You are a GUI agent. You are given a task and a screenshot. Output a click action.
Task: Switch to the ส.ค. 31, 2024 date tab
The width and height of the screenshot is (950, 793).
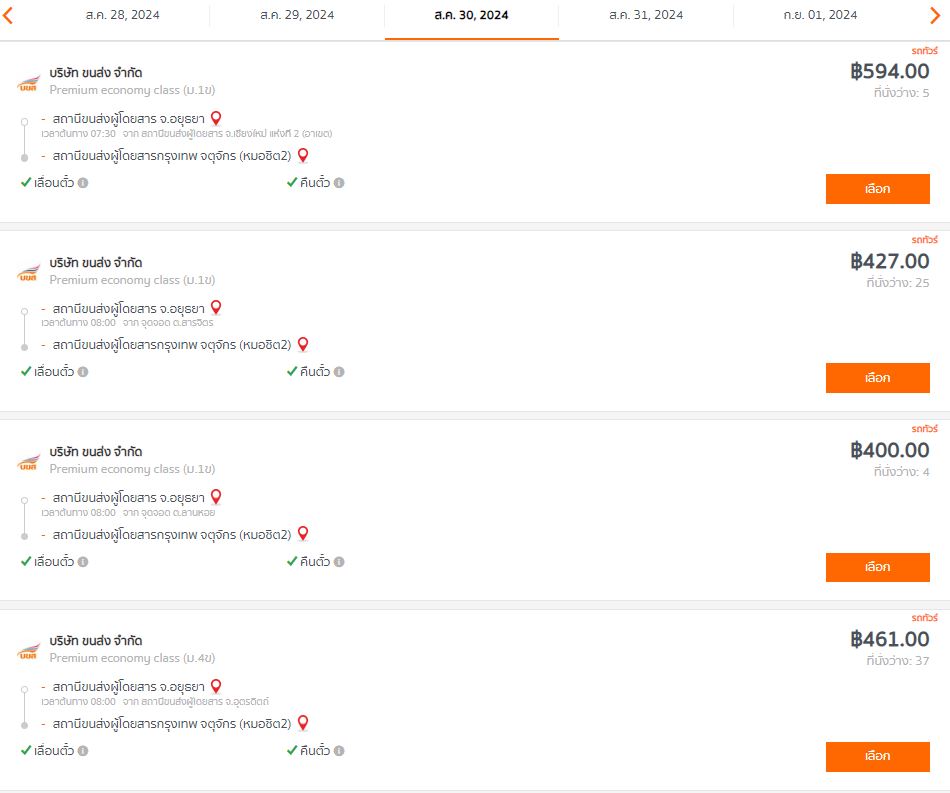pyautogui.click(x=646, y=15)
